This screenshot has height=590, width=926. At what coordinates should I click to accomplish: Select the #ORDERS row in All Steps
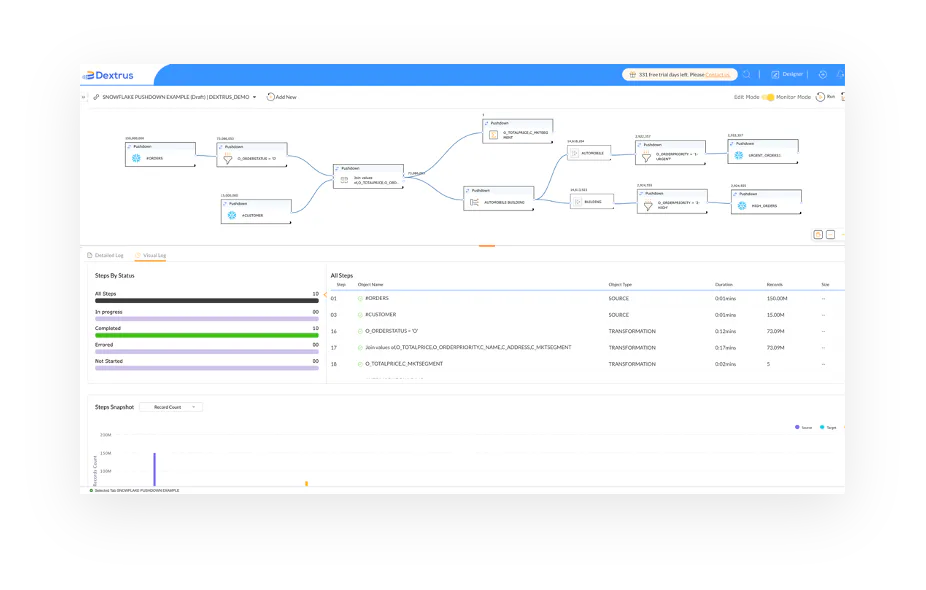pyautogui.click(x=586, y=298)
